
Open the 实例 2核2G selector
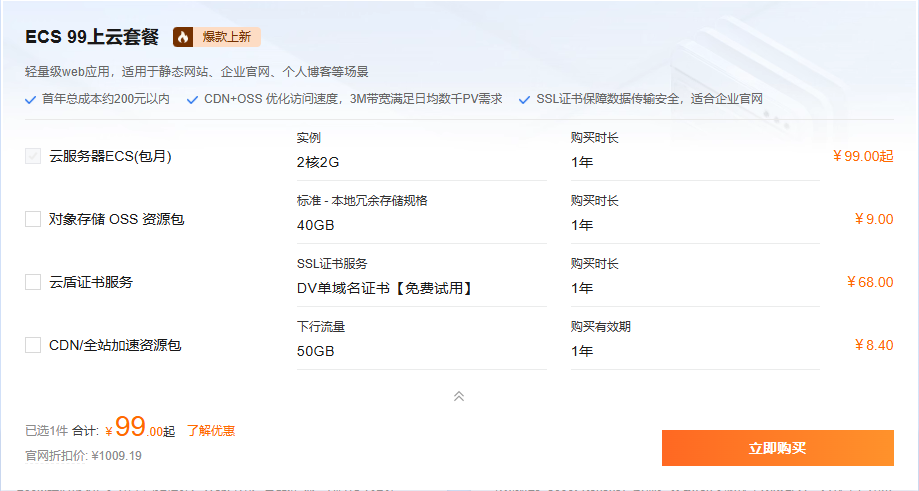point(421,162)
